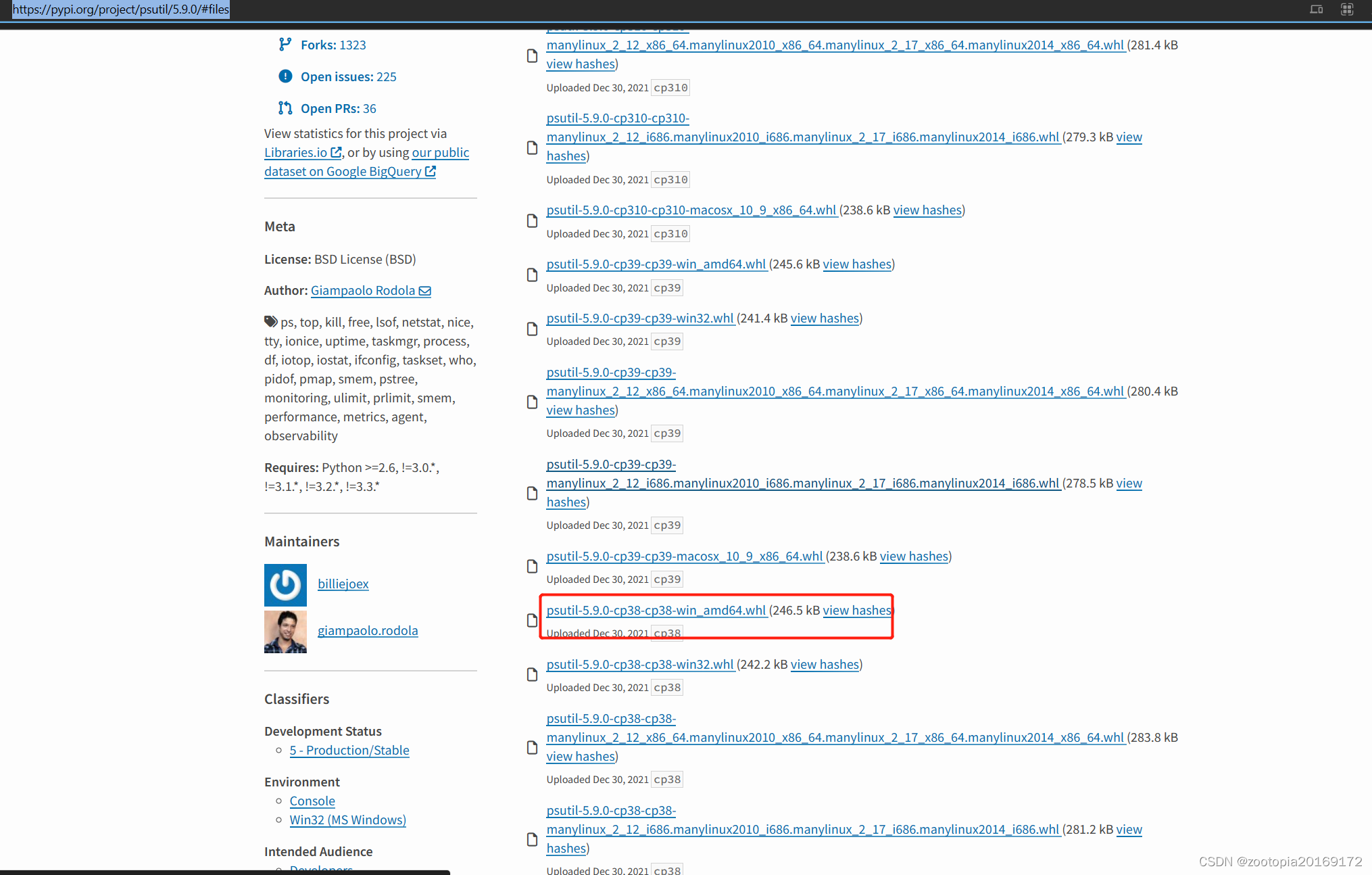Click file icon next to cp39-win32 wheel
Viewport: 1372px width, 875px height.
pos(532,329)
